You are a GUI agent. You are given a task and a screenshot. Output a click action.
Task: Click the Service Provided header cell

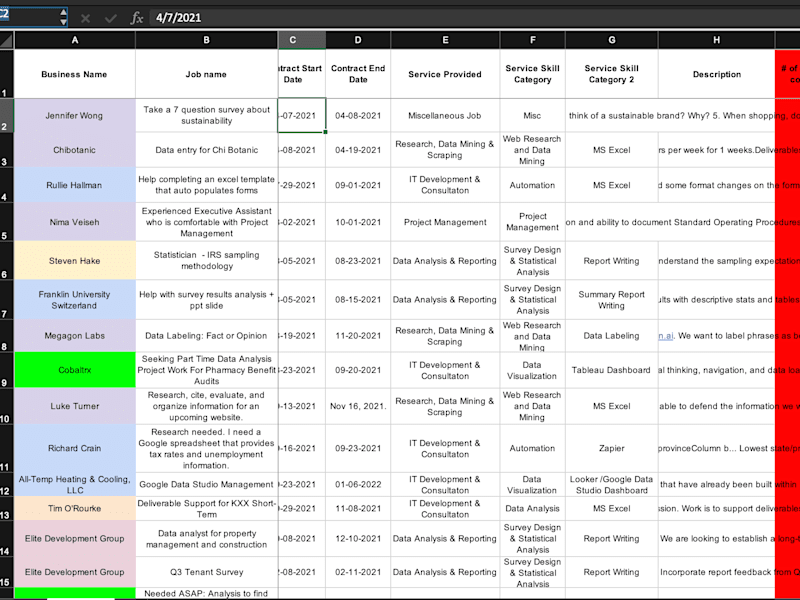pyautogui.click(x=445, y=74)
